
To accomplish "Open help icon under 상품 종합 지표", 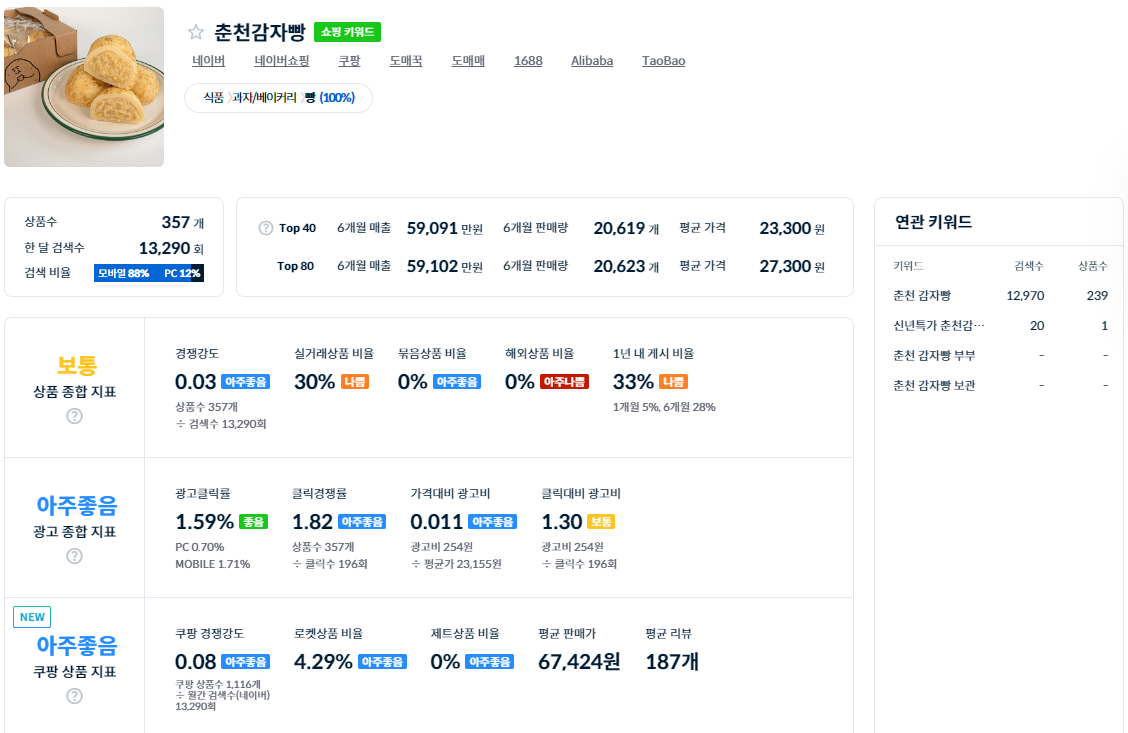I will (x=74, y=416).
